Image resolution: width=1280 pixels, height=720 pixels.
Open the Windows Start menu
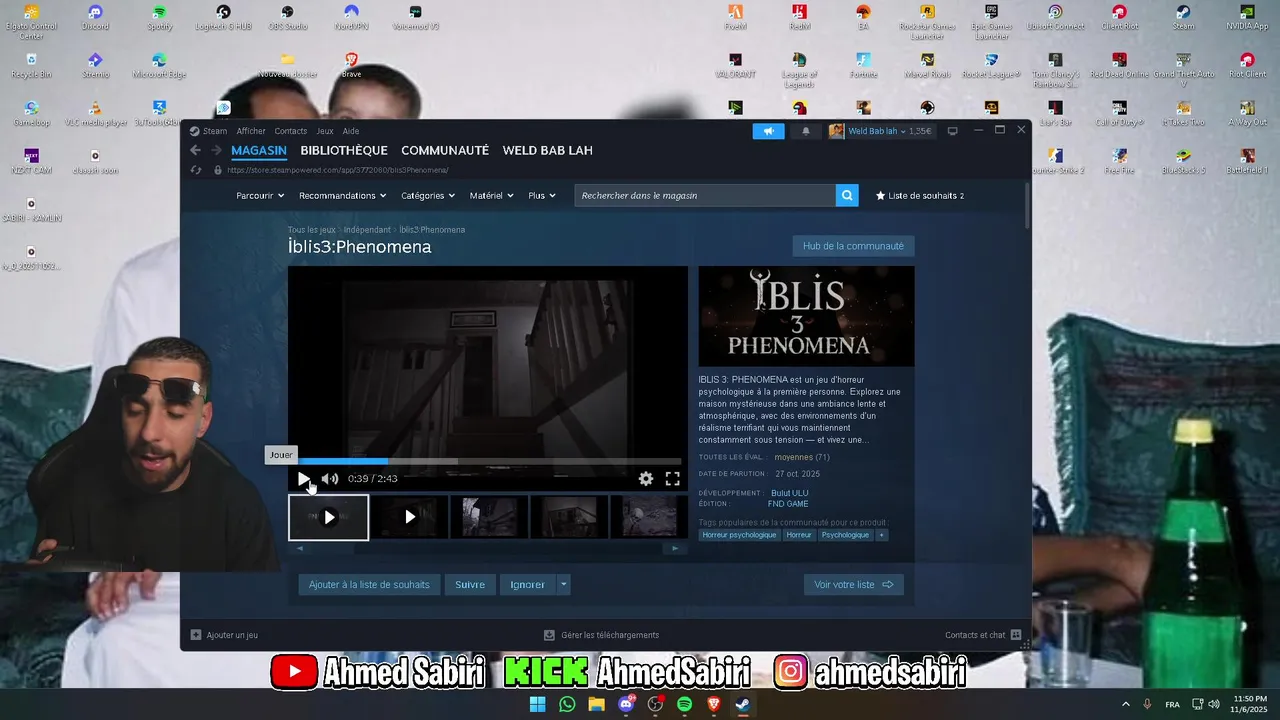point(538,704)
